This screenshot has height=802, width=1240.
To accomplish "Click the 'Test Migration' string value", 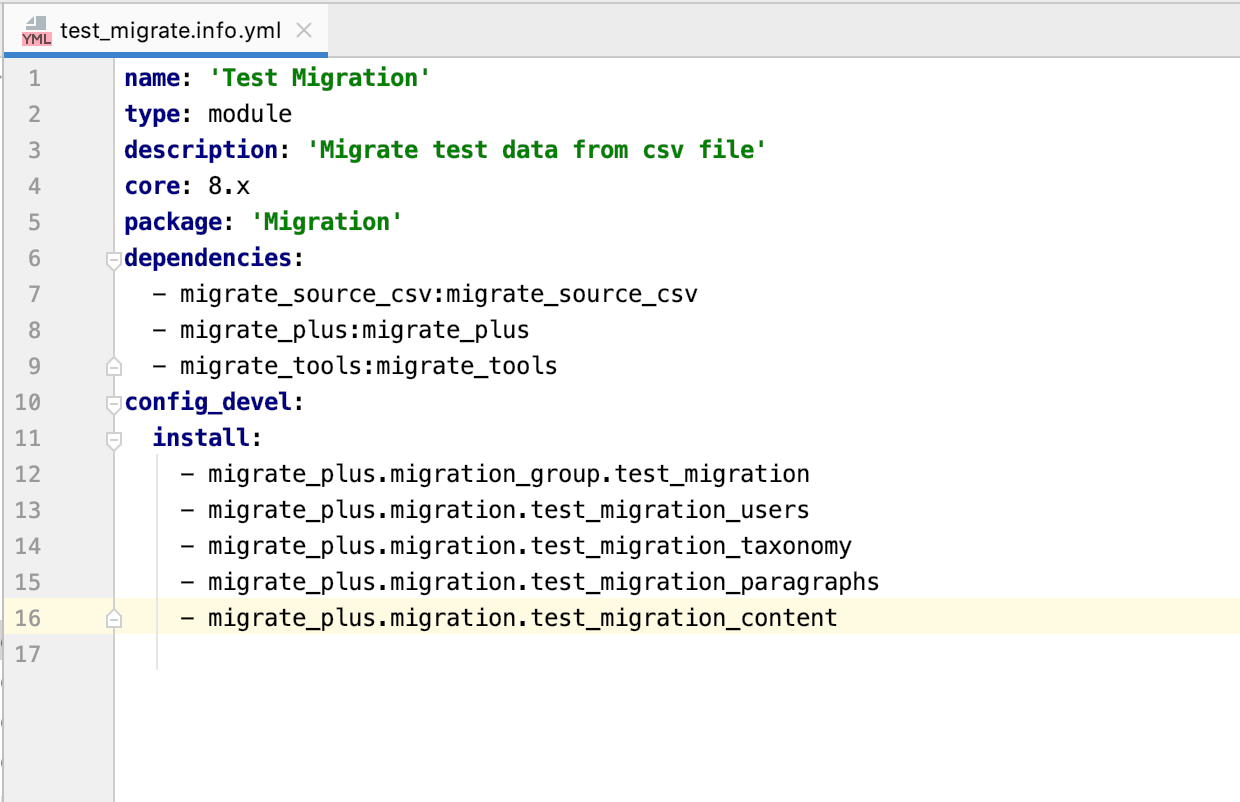I will [320, 77].
